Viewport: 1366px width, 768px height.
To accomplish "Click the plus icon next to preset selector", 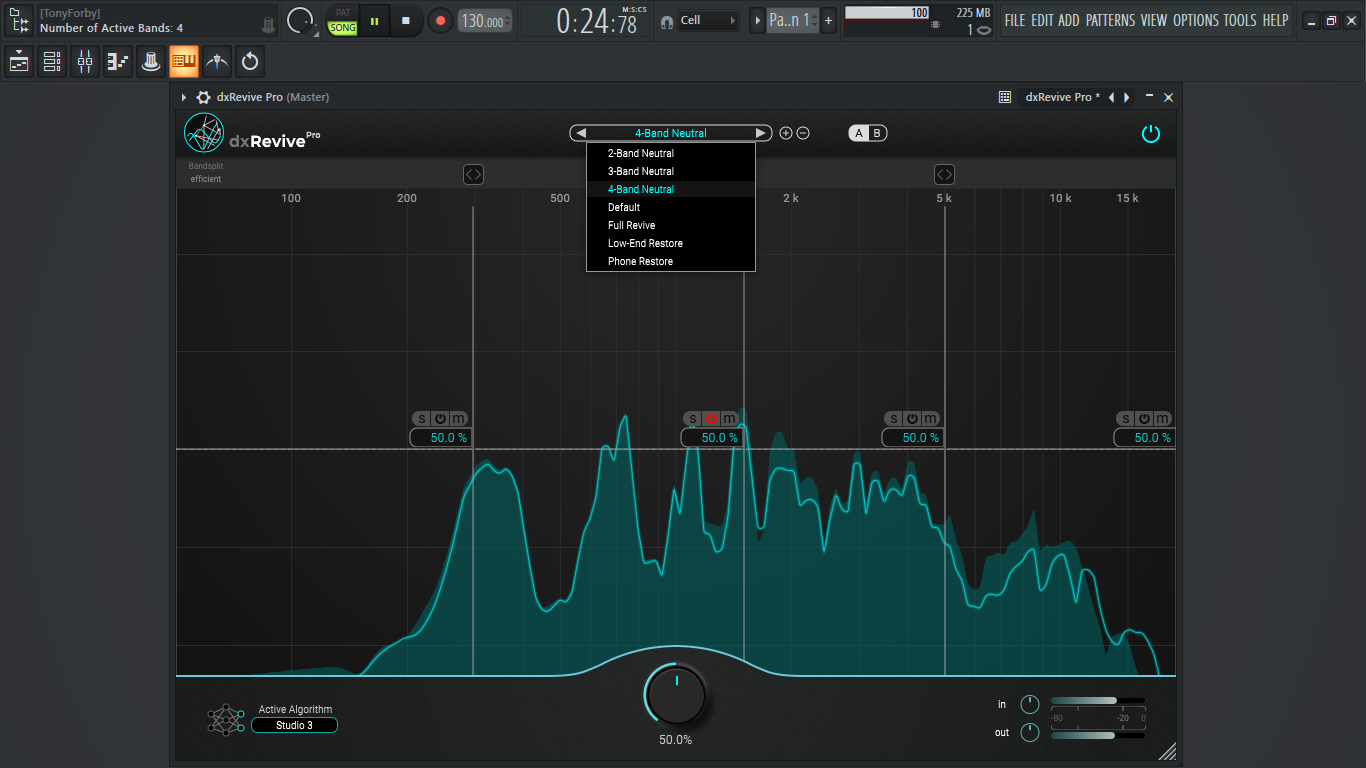I will pyautogui.click(x=786, y=133).
